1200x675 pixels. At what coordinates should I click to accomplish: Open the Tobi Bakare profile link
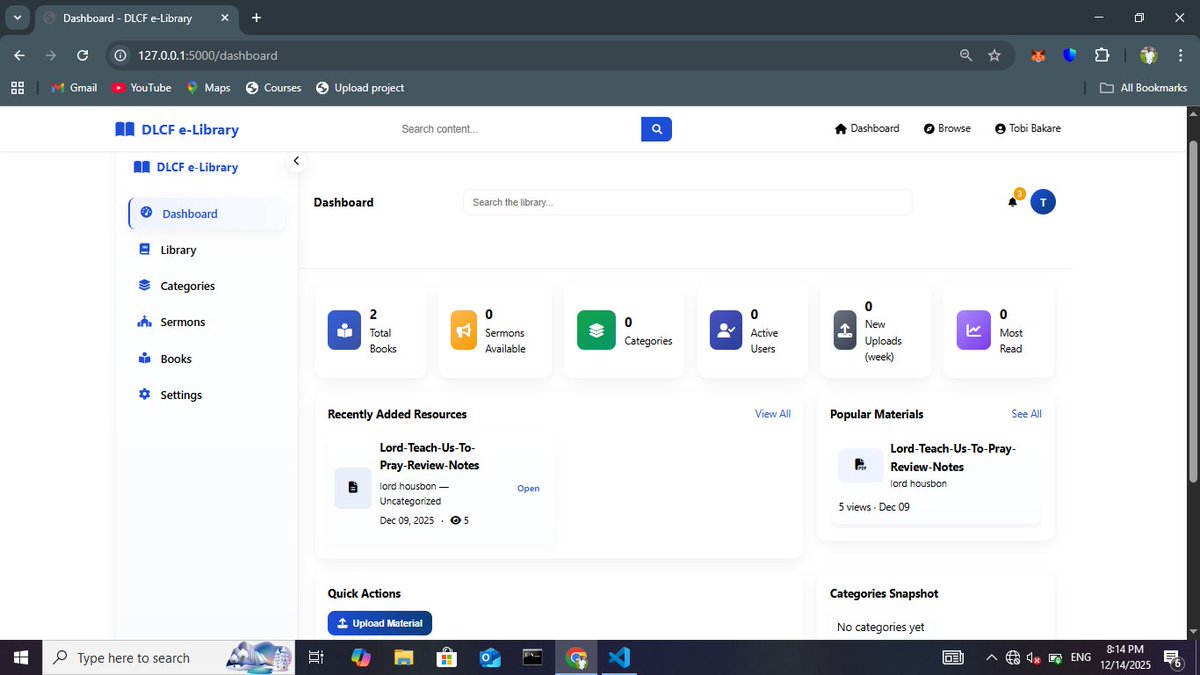(x=1028, y=129)
